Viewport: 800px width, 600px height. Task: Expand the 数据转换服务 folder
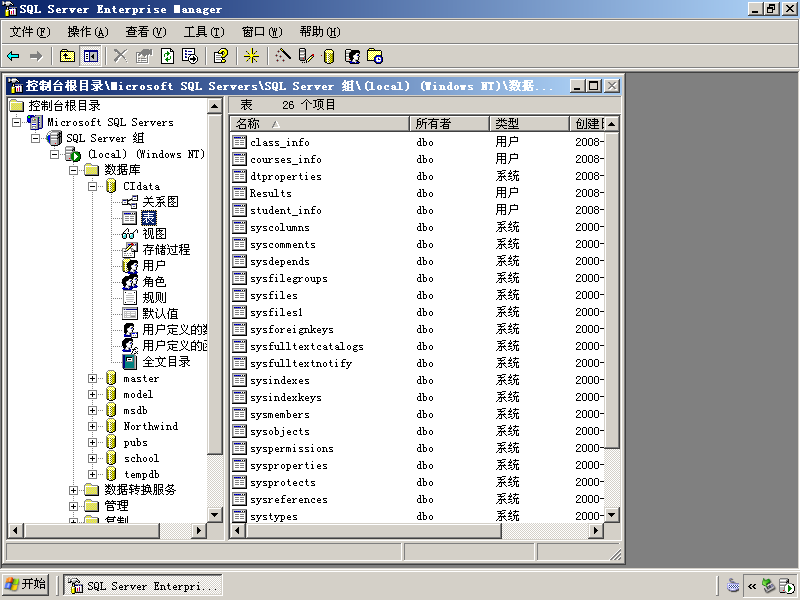[73, 490]
